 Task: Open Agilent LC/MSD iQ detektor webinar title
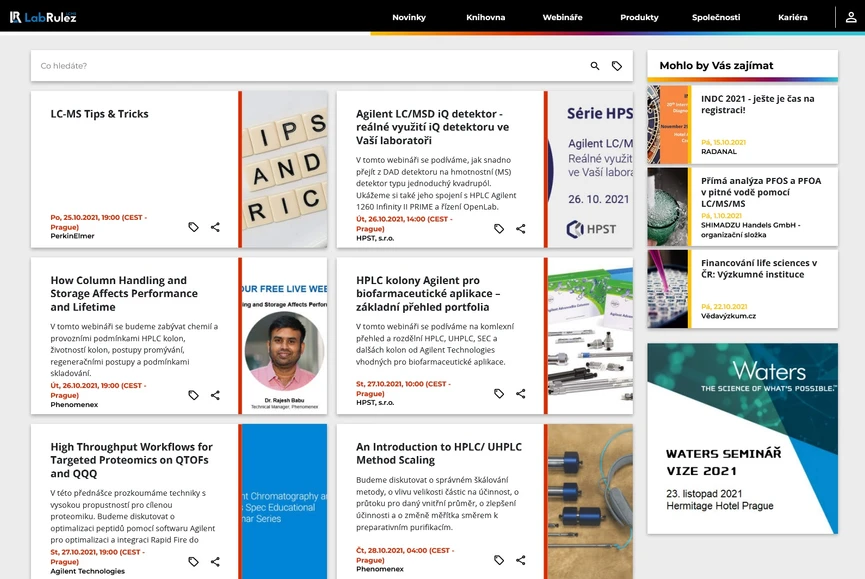click(432, 127)
